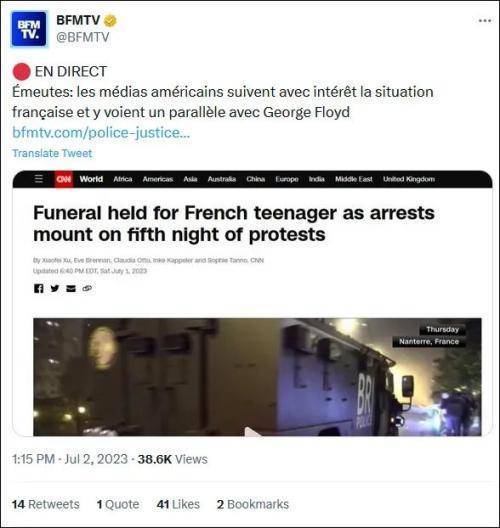Open the Europe section in the CNN nav
This screenshot has width=500, height=528.
click(x=287, y=179)
